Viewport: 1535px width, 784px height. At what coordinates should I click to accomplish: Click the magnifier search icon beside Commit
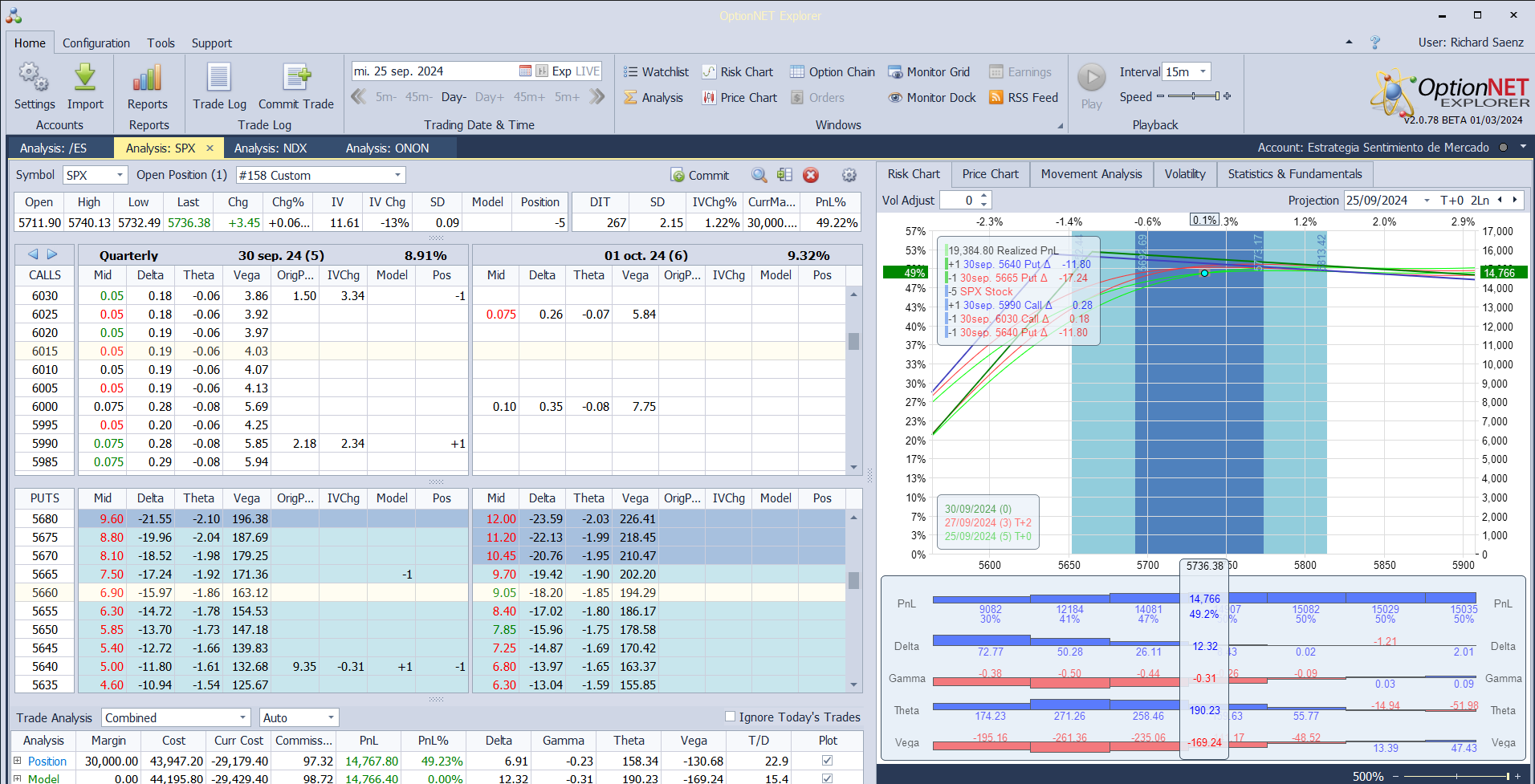coord(759,175)
